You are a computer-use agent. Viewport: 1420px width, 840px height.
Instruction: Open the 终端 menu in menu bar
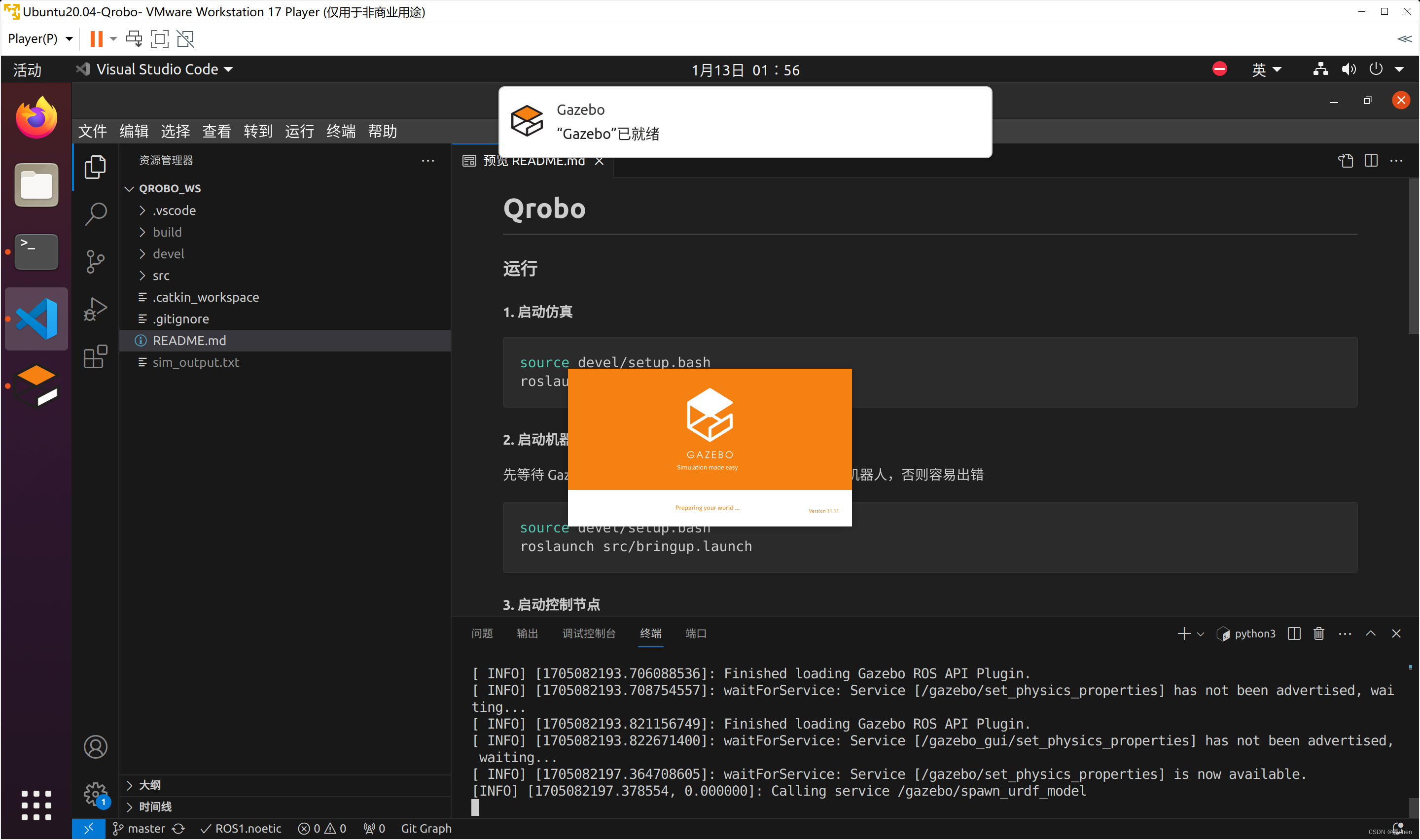click(x=341, y=131)
